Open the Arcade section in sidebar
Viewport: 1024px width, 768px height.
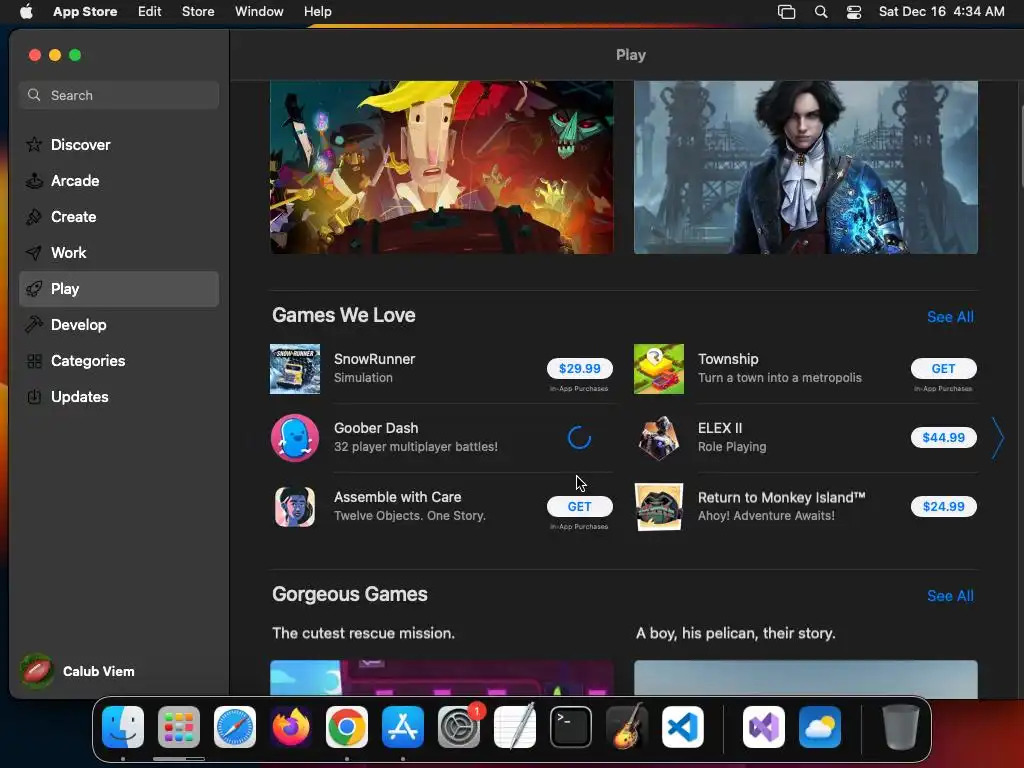[119, 181]
